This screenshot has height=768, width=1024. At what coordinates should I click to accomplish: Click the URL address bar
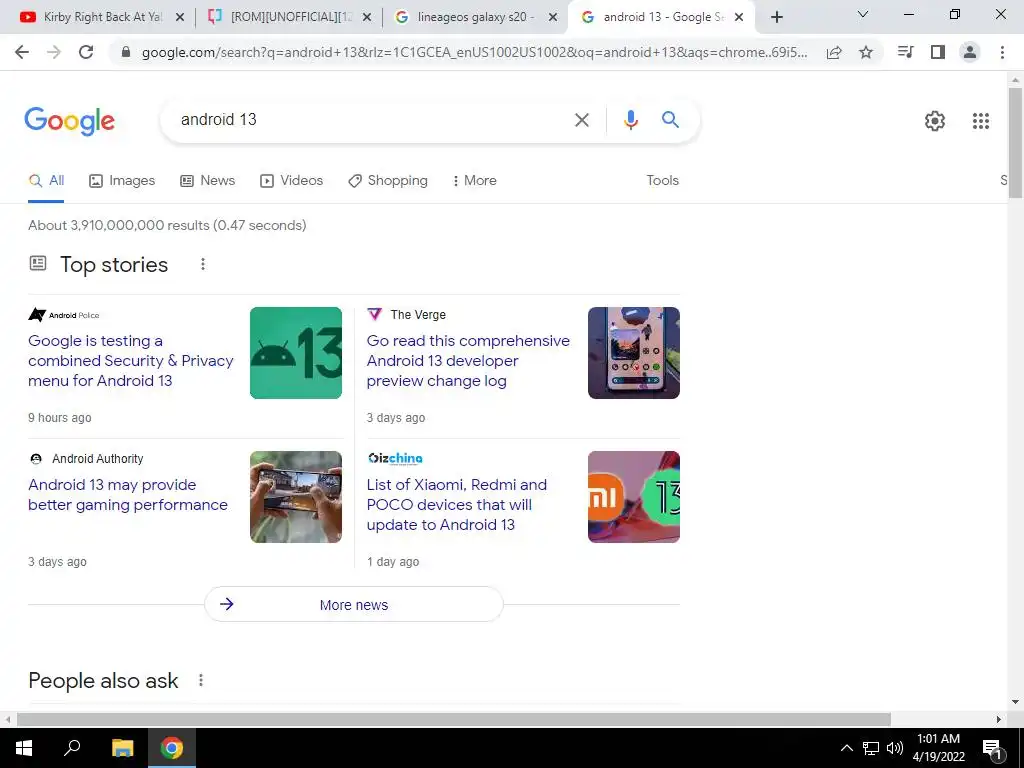[474, 52]
